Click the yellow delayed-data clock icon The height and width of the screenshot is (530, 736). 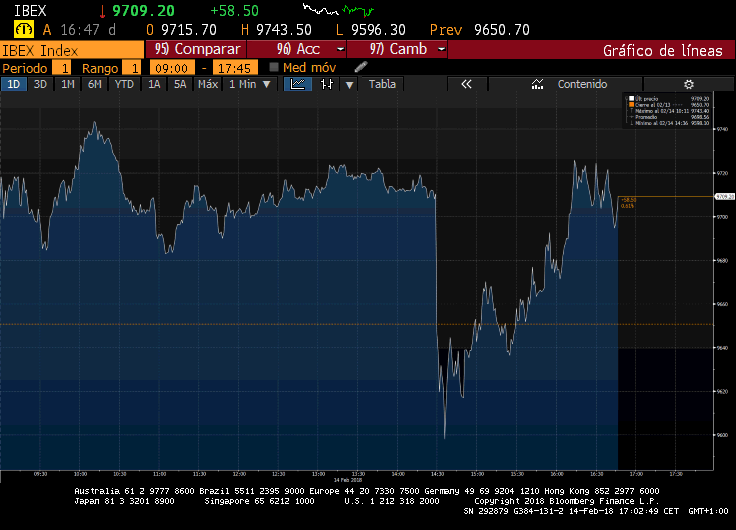point(23,30)
